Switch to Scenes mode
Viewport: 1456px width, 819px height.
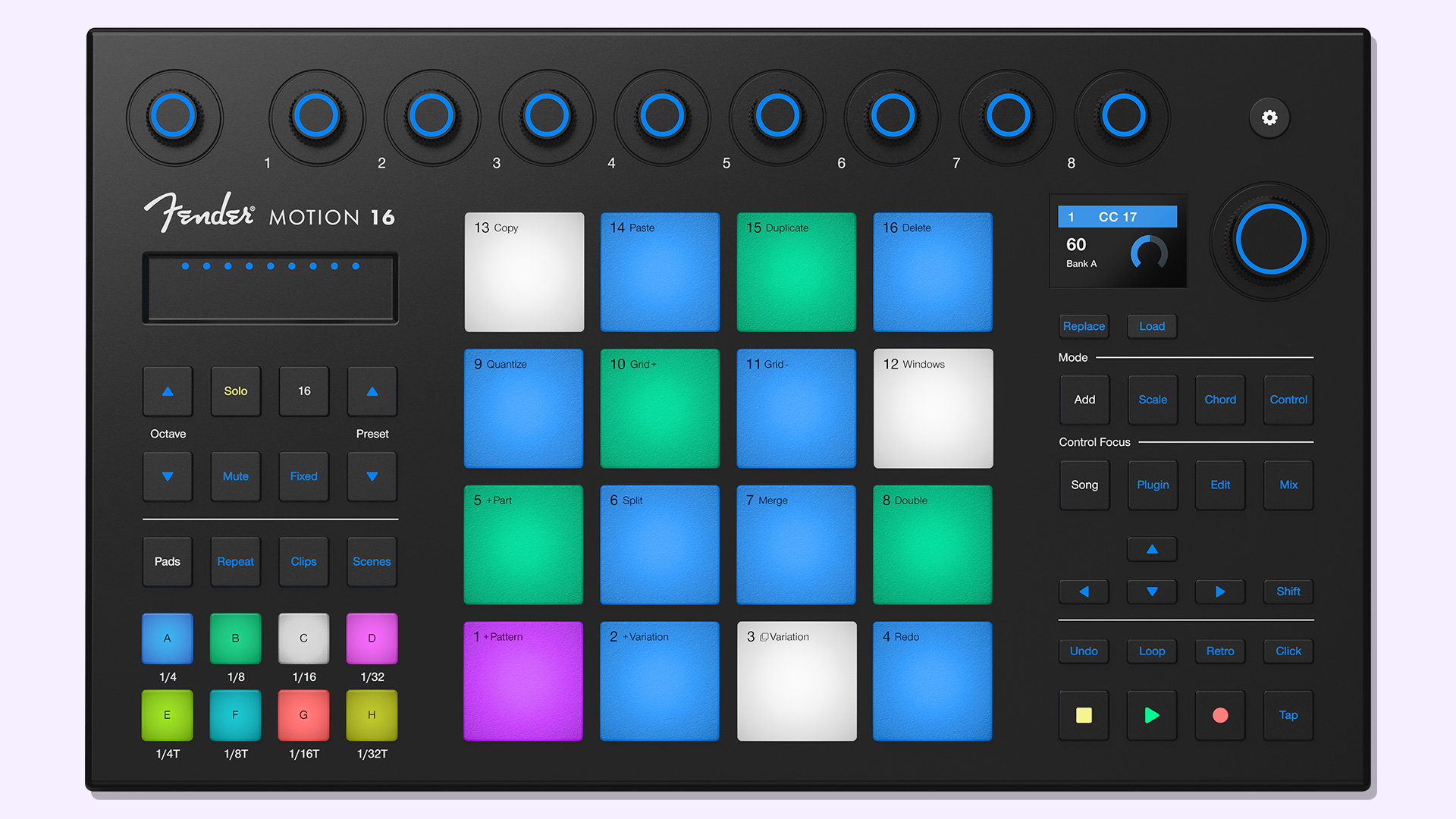(372, 561)
